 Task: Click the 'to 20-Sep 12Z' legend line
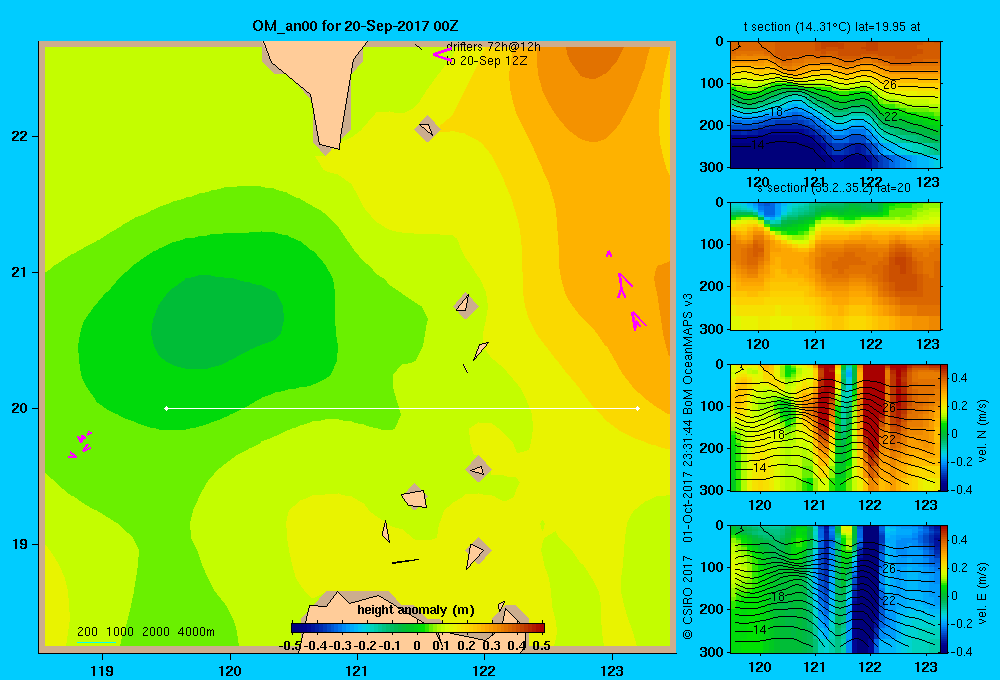pyautogui.click(x=487, y=61)
